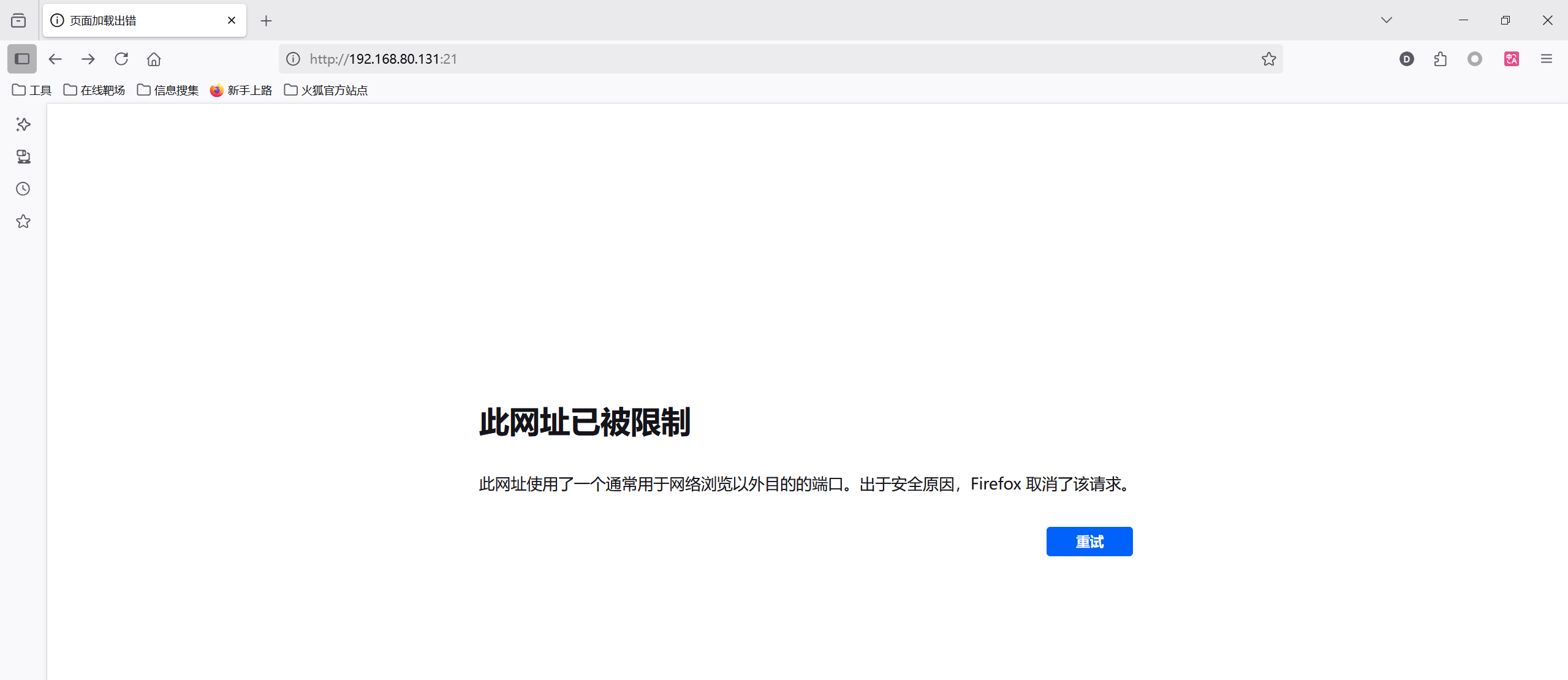Open the 新手上路 bookmark
1568x680 pixels.
[241, 90]
